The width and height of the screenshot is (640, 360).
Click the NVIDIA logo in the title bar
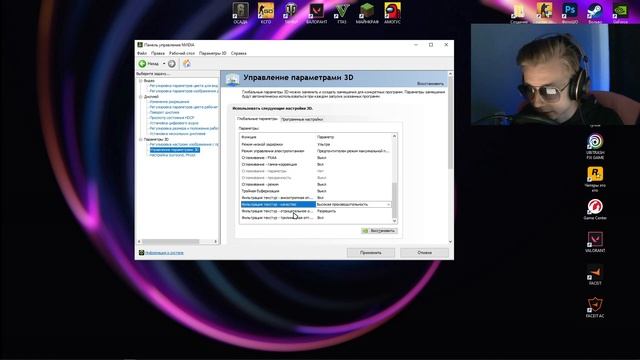pos(140,45)
